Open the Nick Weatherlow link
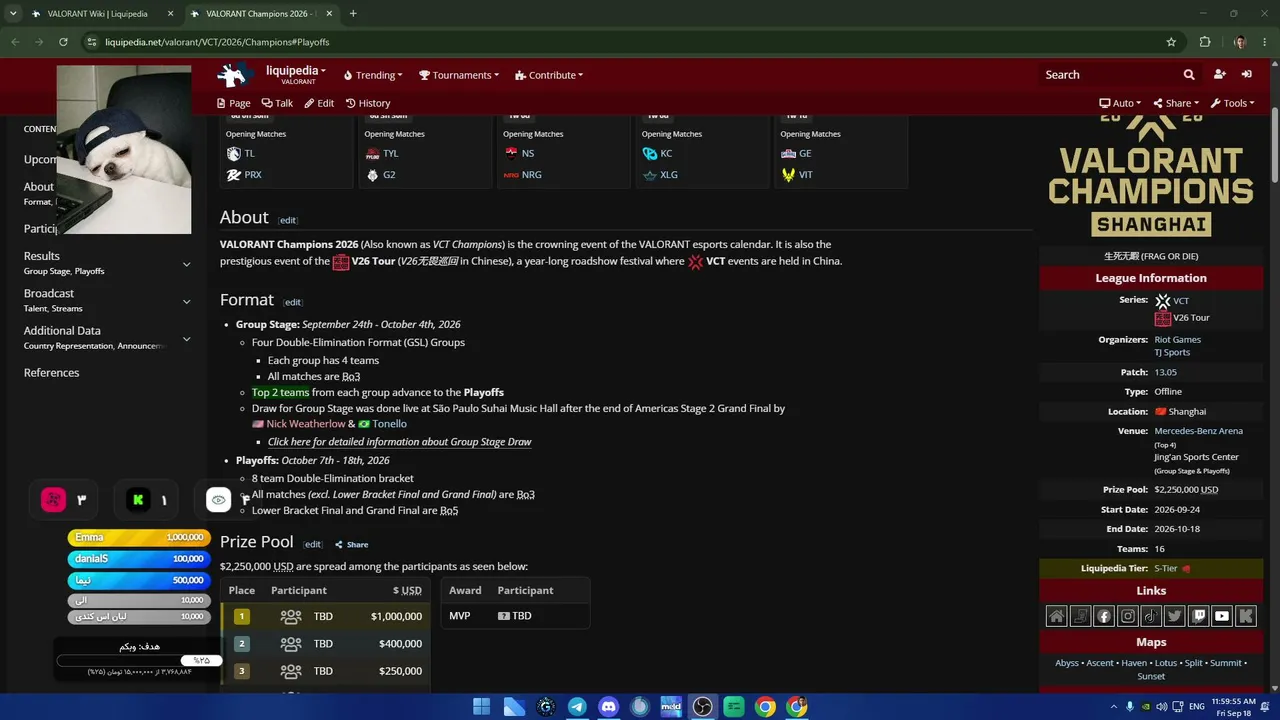The height and width of the screenshot is (720, 1280). (x=305, y=424)
